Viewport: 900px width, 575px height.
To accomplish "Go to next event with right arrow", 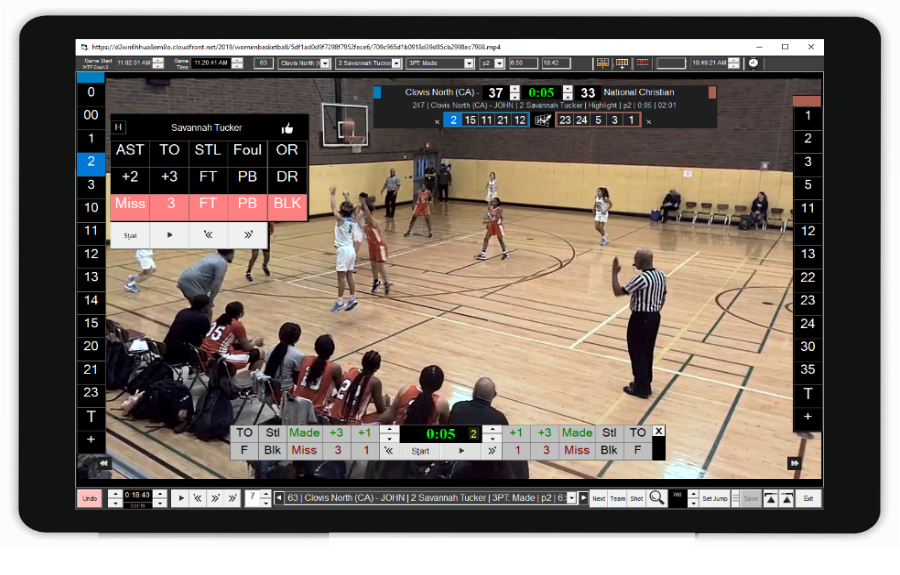I will (583, 498).
